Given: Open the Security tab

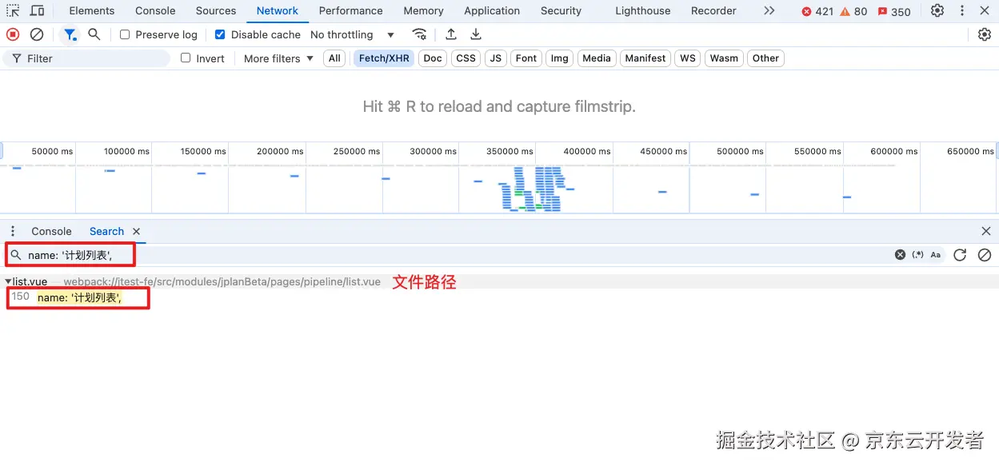Looking at the screenshot, I should tap(561, 11).
